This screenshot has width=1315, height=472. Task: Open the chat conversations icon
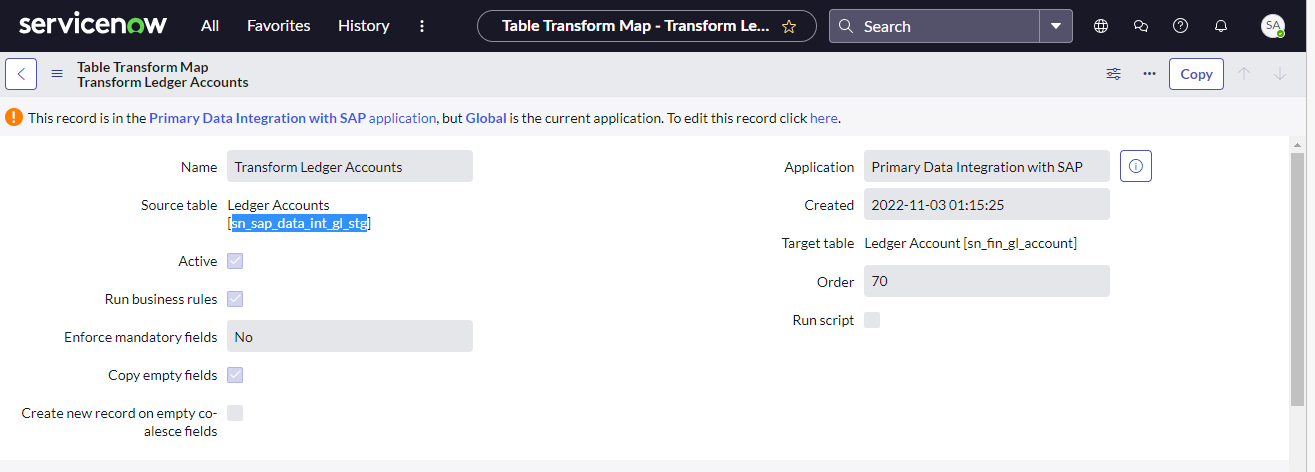(1141, 26)
